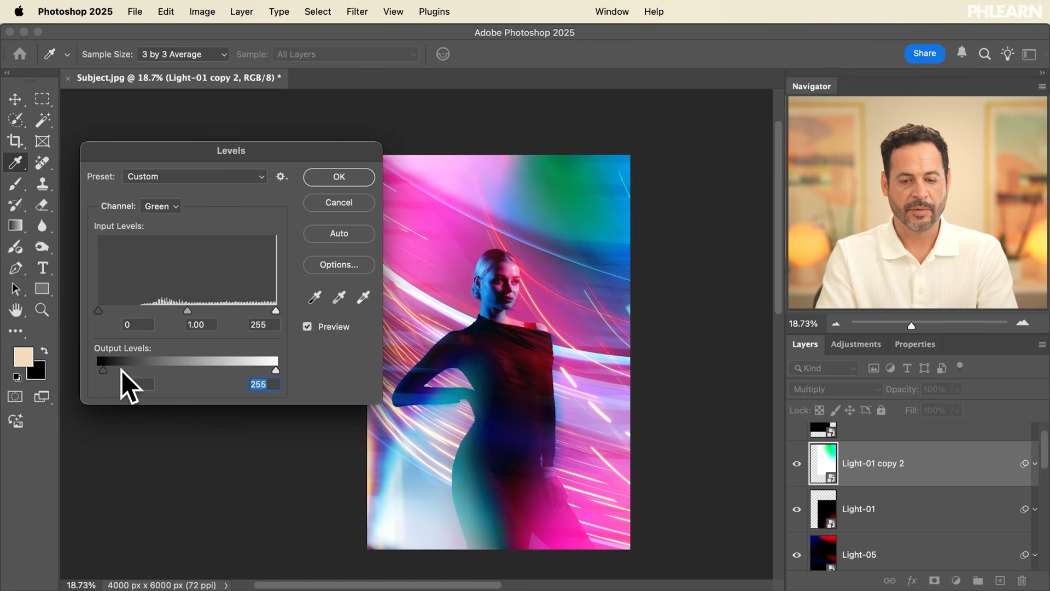Confirm Levels with OK button
Screen dimensions: 1050x591
339,177
